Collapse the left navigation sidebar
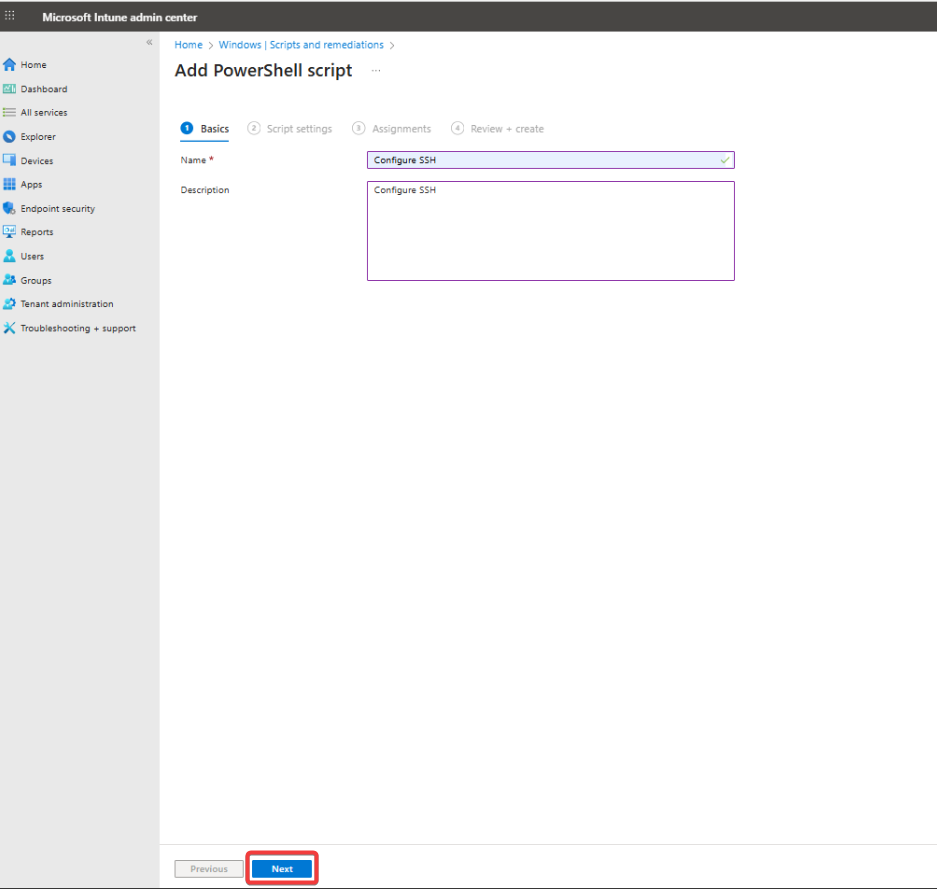 point(149,43)
